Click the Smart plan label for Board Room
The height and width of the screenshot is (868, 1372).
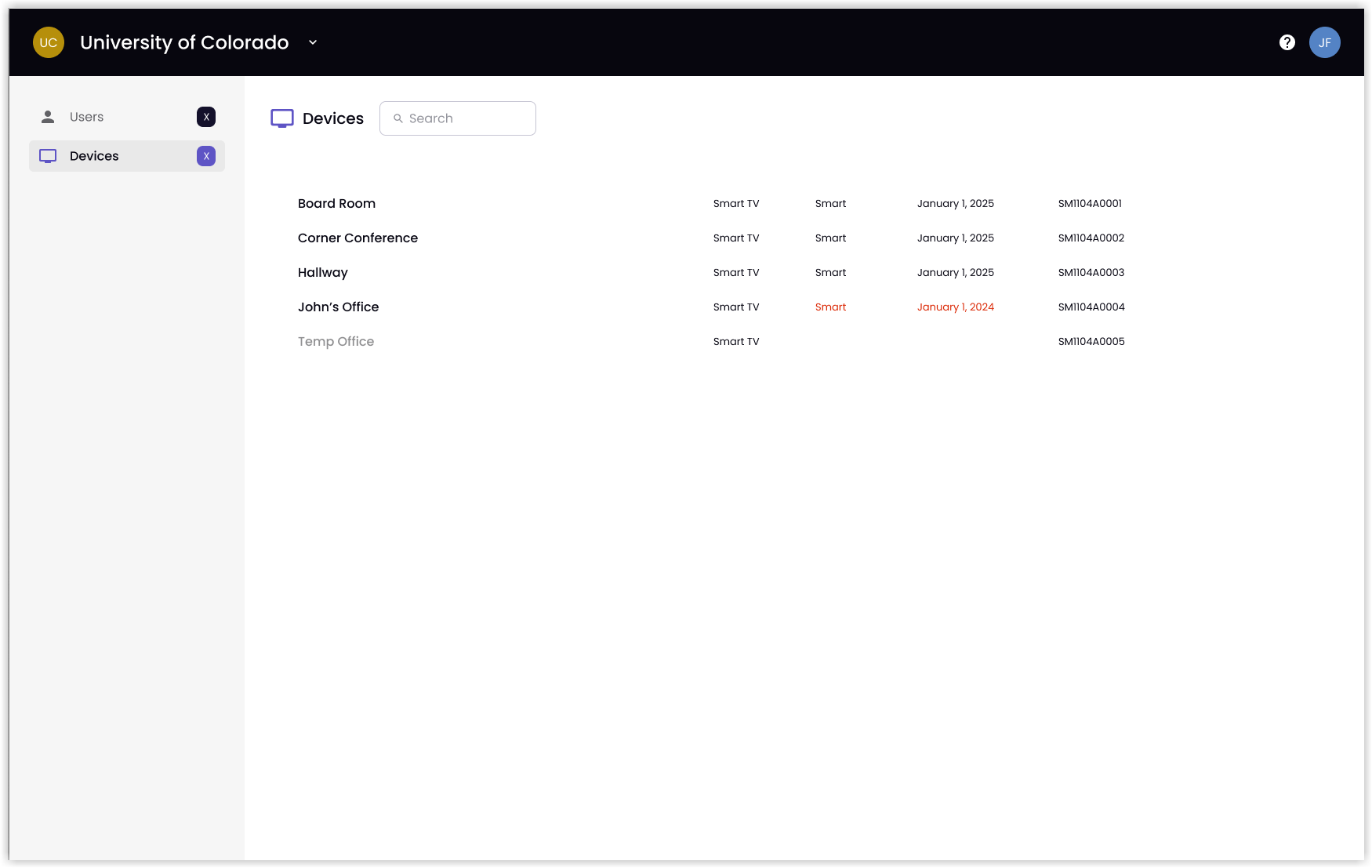[x=830, y=203]
